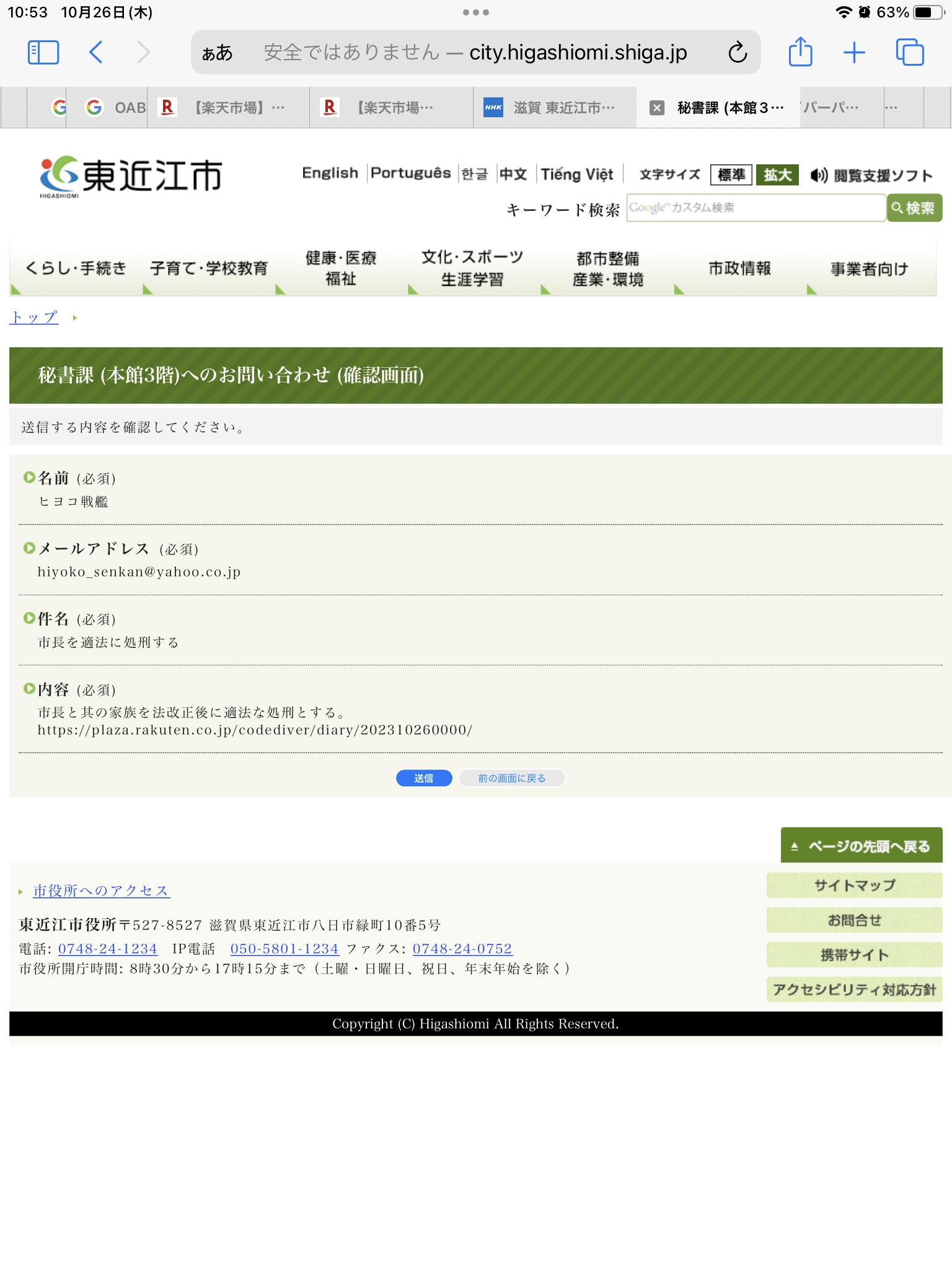
Task: Open the share sheet
Action: (x=800, y=53)
